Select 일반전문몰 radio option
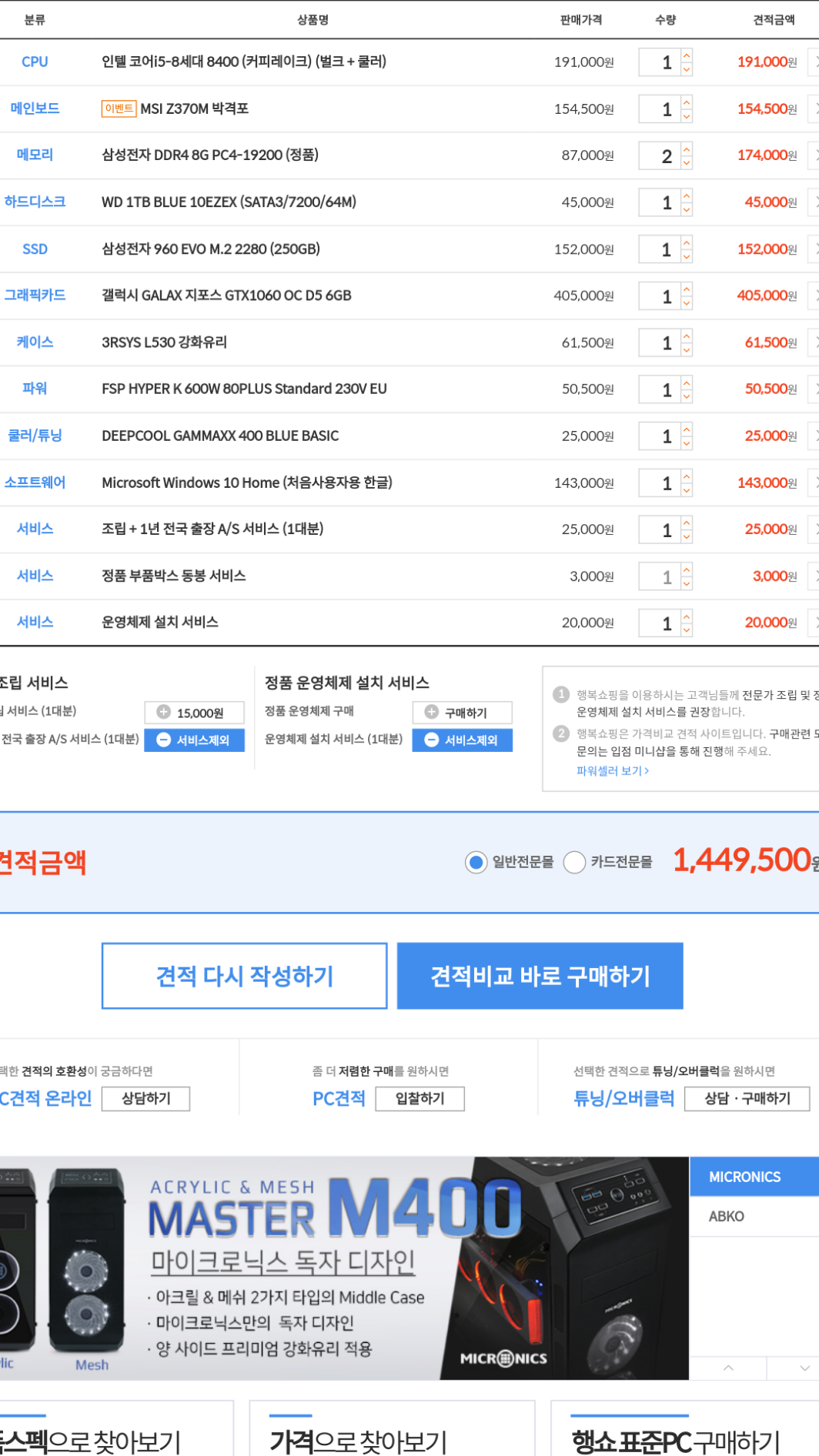This screenshot has width=819, height=1456. point(476,862)
